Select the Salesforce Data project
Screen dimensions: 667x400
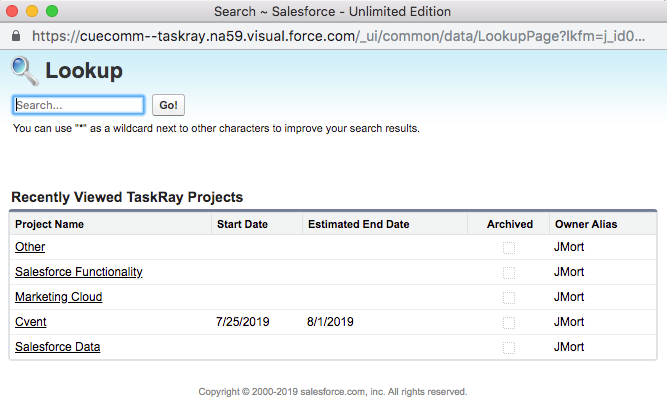point(57,347)
